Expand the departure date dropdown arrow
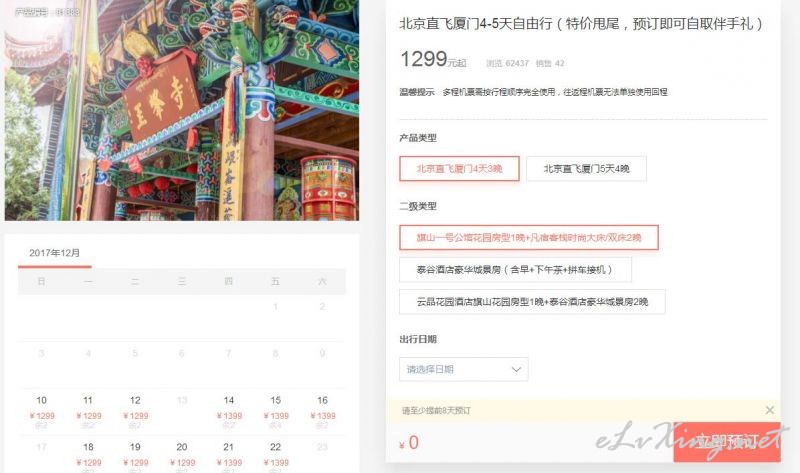The width and height of the screenshot is (800, 473). click(x=516, y=369)
